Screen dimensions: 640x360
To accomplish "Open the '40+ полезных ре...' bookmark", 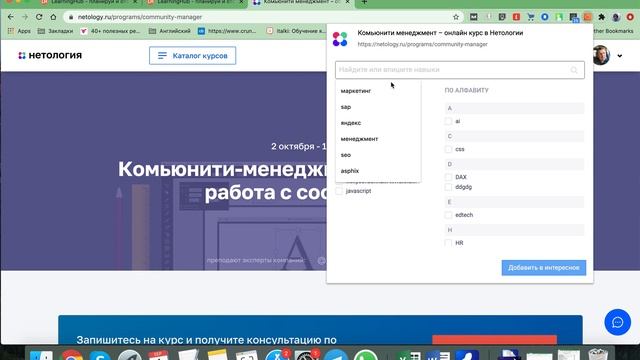I will tap(110, 31).
